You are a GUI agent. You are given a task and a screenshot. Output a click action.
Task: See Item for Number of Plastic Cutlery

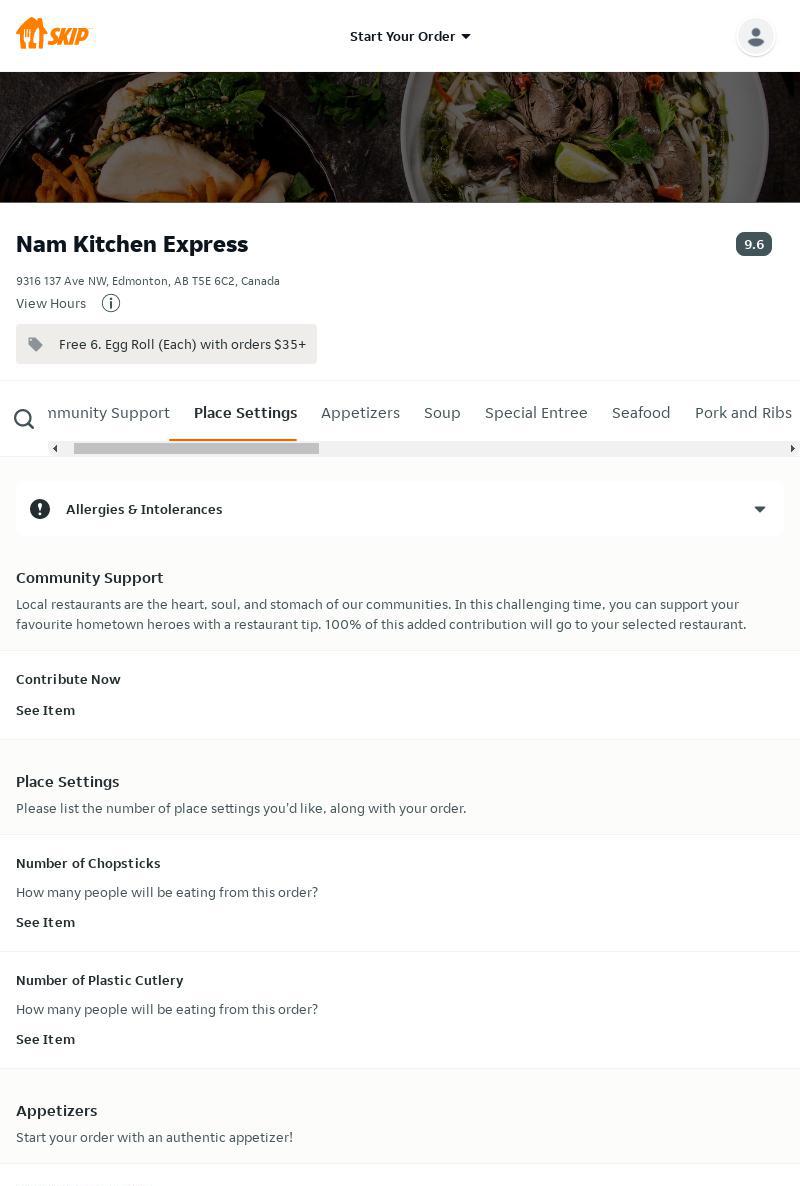click(45, 1039)
